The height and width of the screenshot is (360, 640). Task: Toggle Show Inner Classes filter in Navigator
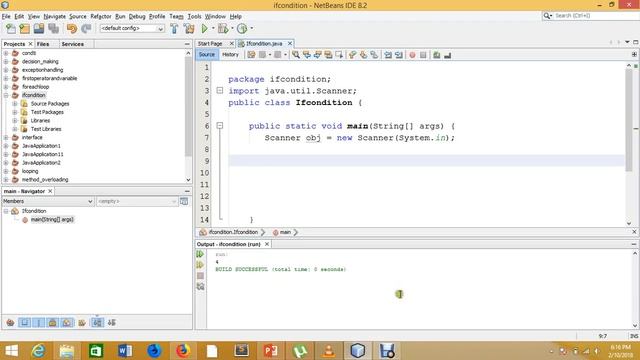[67, 322]
